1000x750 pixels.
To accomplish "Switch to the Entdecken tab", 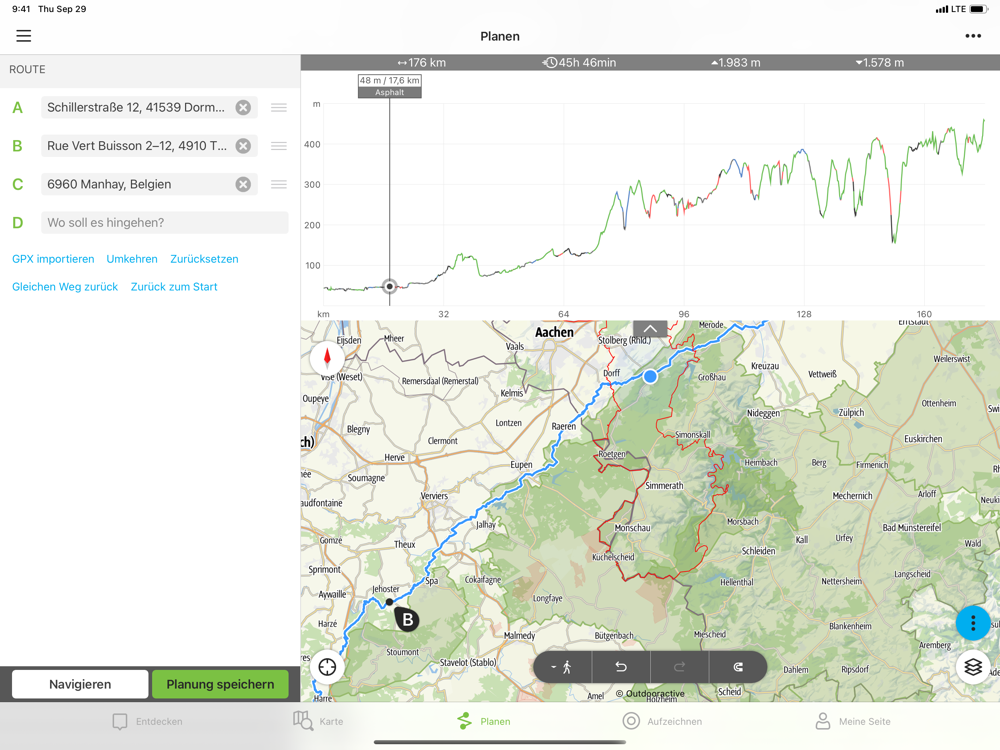I will pyautogui.click(x=147, y=721).
